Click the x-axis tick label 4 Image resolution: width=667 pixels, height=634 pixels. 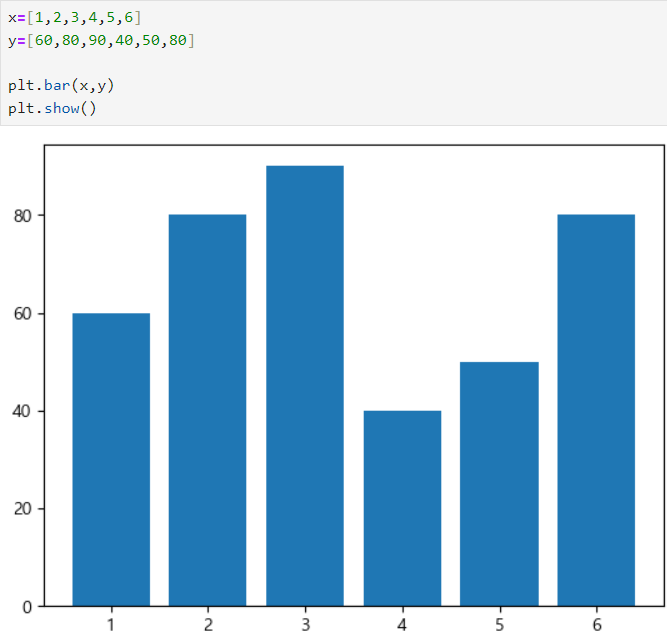point(402,625)
